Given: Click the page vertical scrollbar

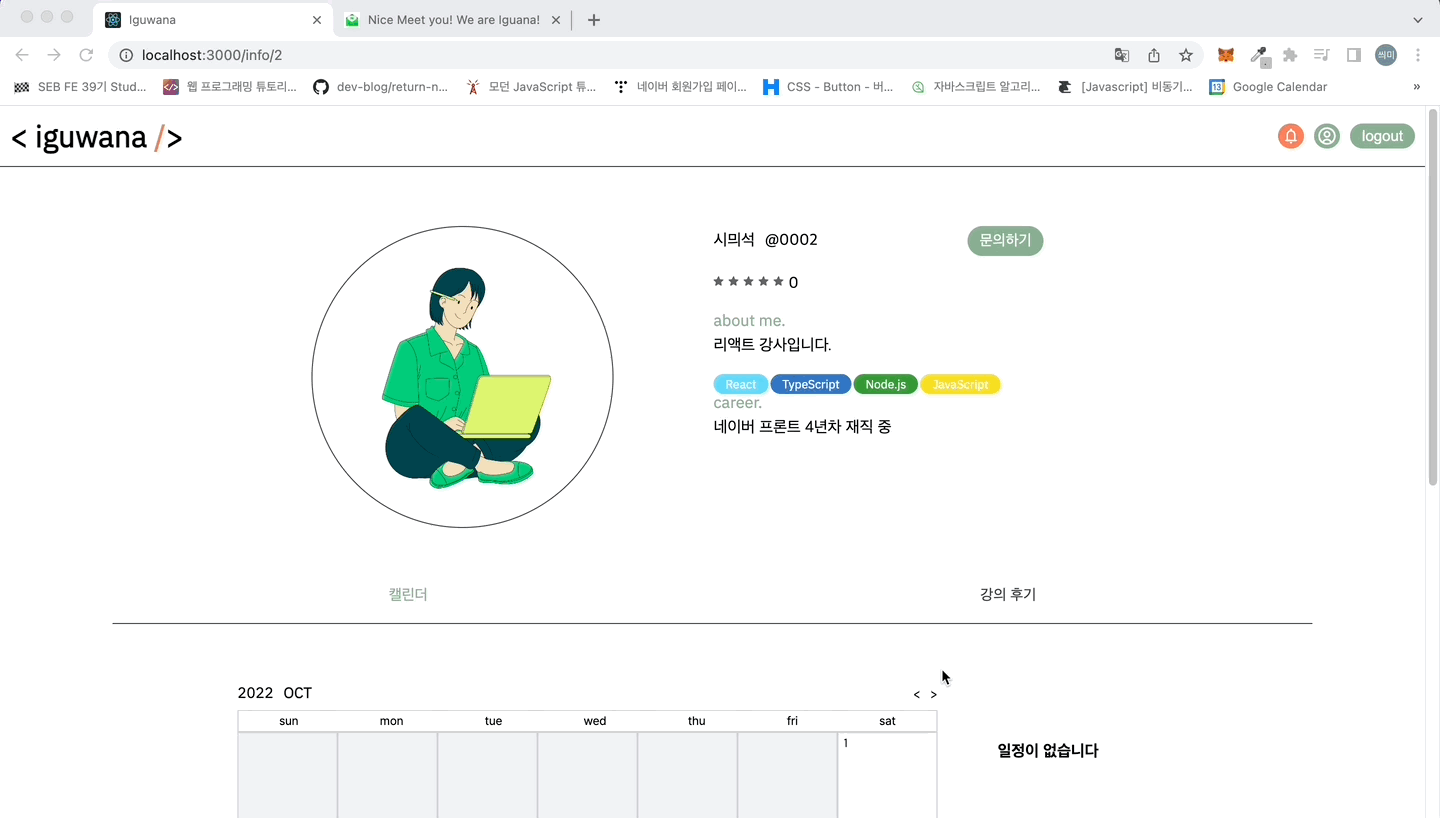Looking at the screenshot, I should coord(1432,300).
